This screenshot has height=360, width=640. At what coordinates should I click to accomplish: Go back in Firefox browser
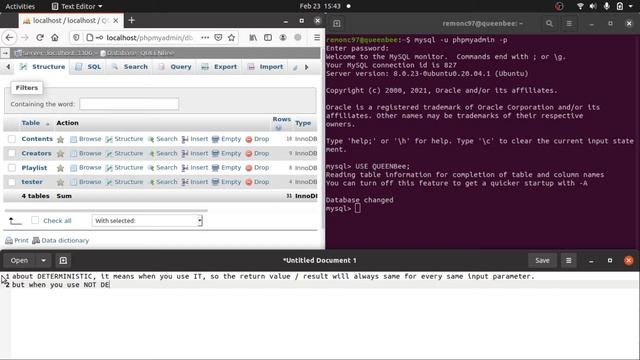click(9, 38)
